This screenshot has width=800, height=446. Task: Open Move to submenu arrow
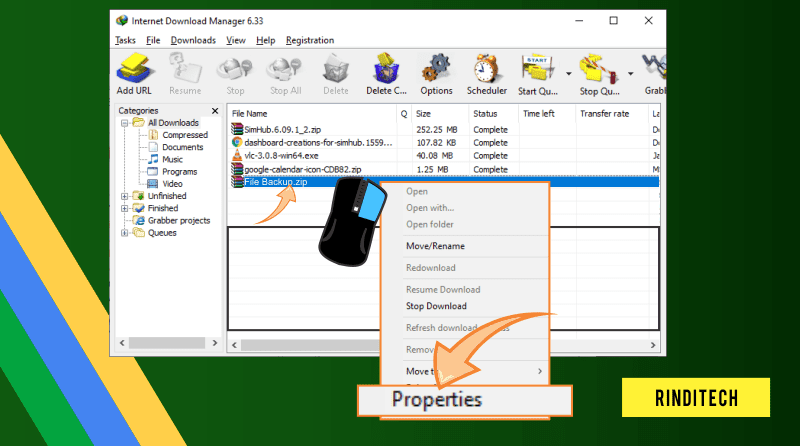[540, 371]
